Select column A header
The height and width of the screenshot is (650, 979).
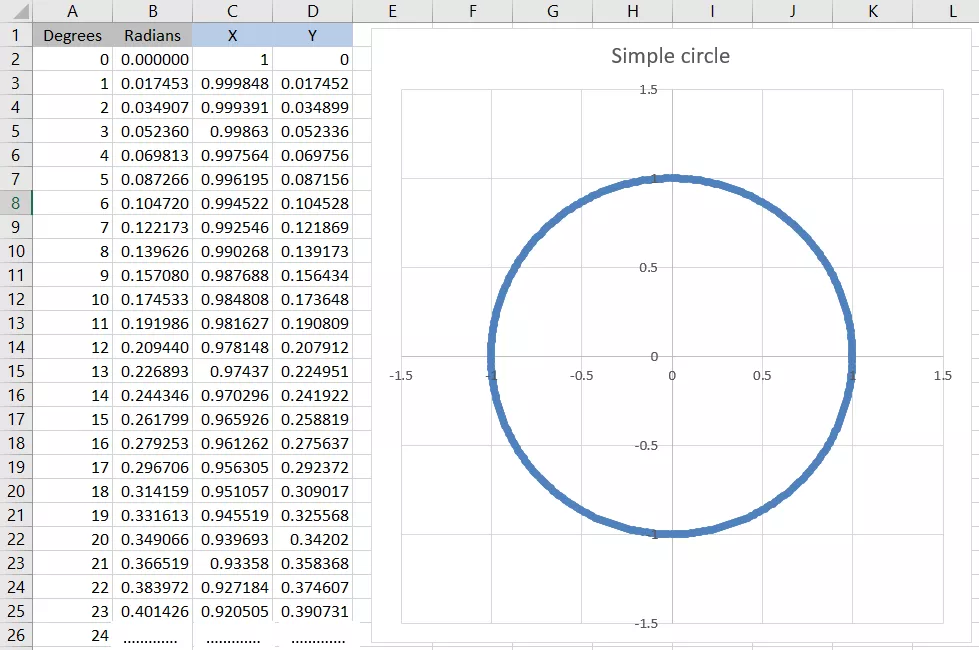pyautogui.click(x=72, y=11)
